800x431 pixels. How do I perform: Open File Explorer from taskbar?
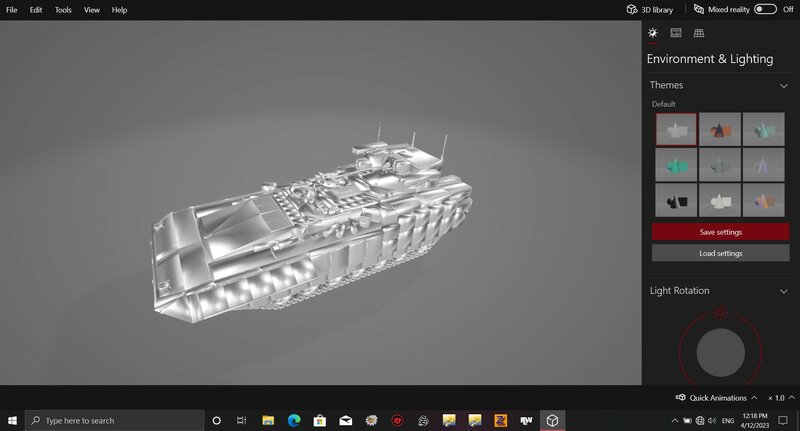click(268, 421)
